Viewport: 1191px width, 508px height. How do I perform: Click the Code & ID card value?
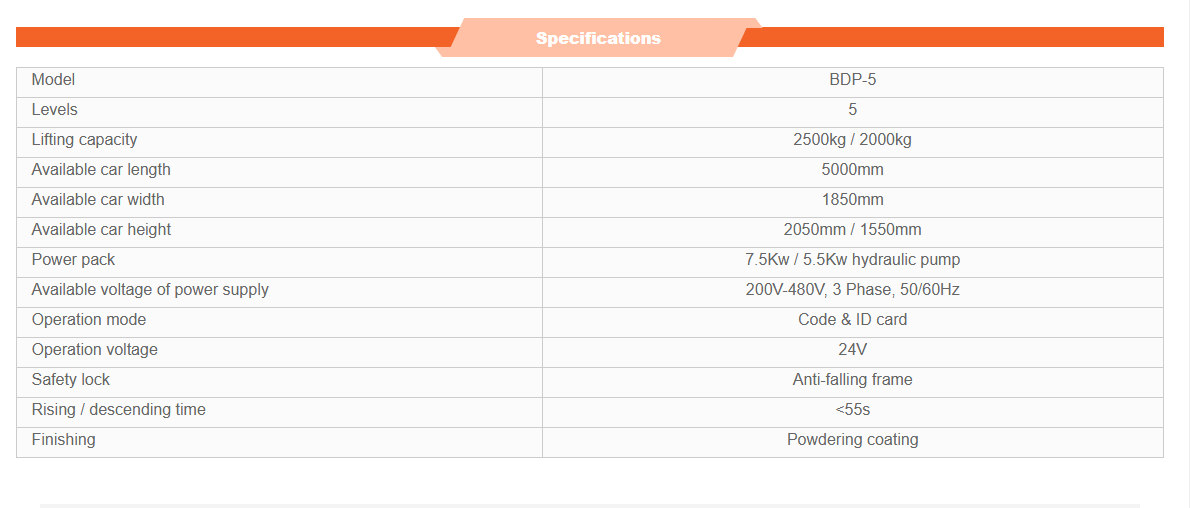coord(852,320)
